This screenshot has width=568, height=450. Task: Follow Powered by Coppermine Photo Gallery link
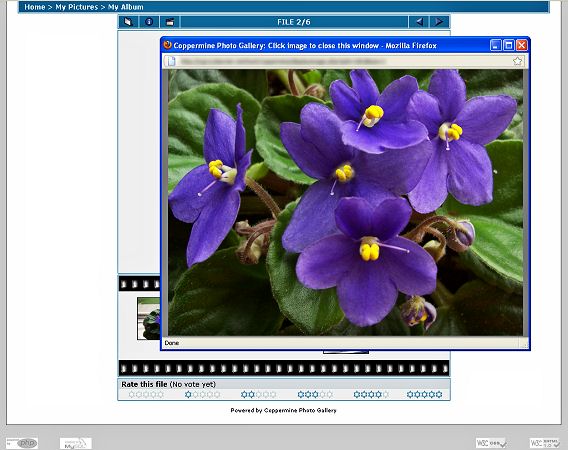click(283, 410)
